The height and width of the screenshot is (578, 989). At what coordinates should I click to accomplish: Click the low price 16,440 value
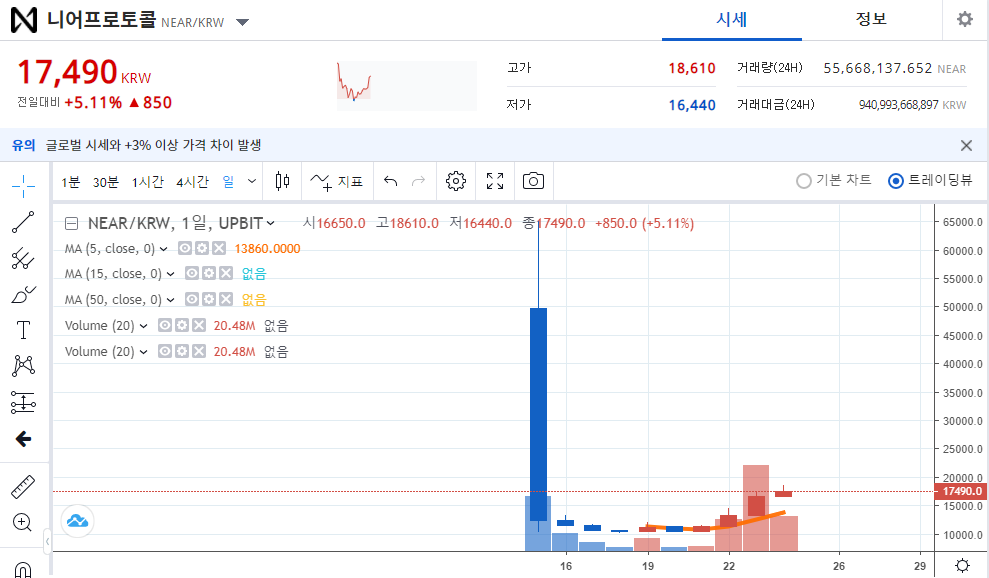point(692,105)
